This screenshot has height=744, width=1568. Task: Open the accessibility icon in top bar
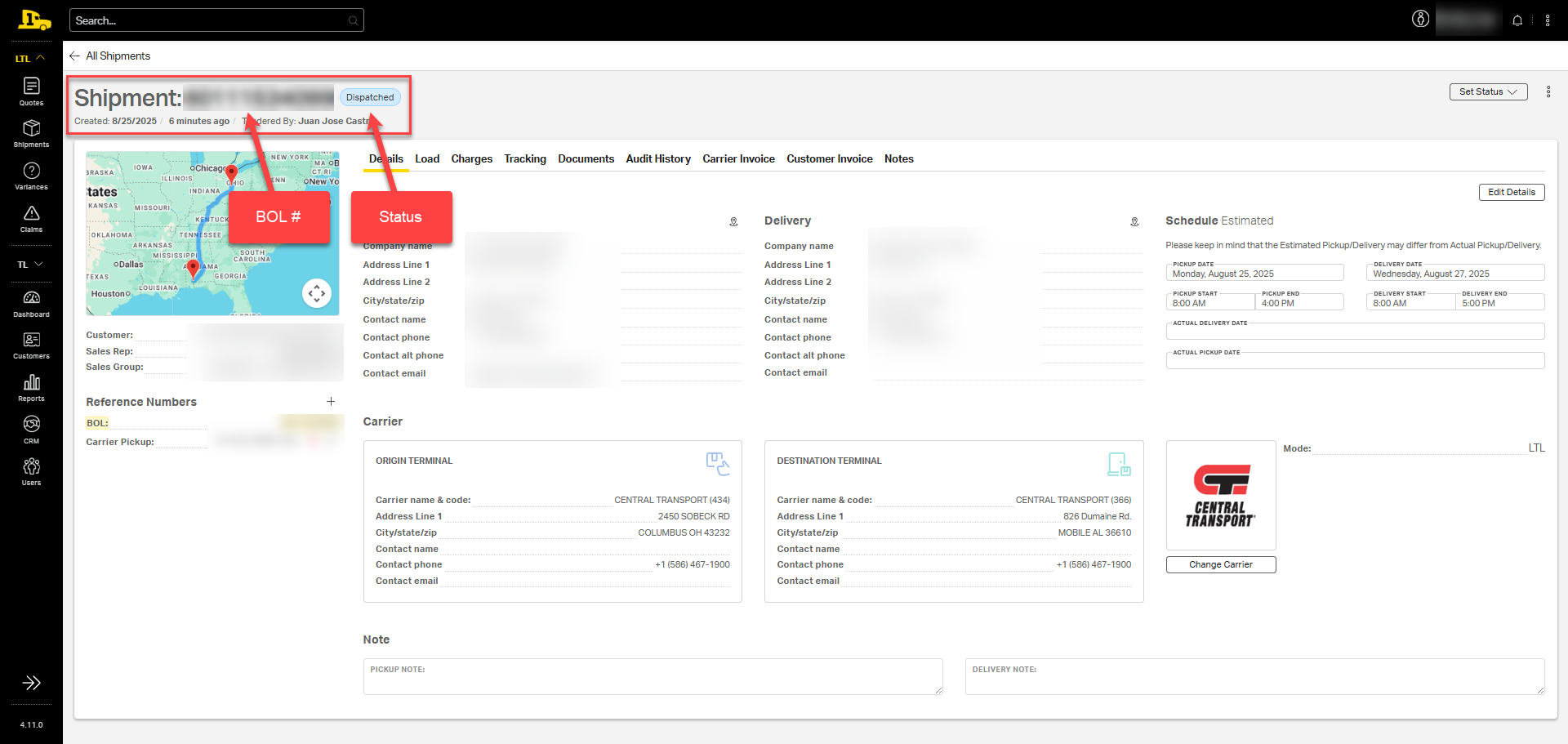coord(1421,20)
